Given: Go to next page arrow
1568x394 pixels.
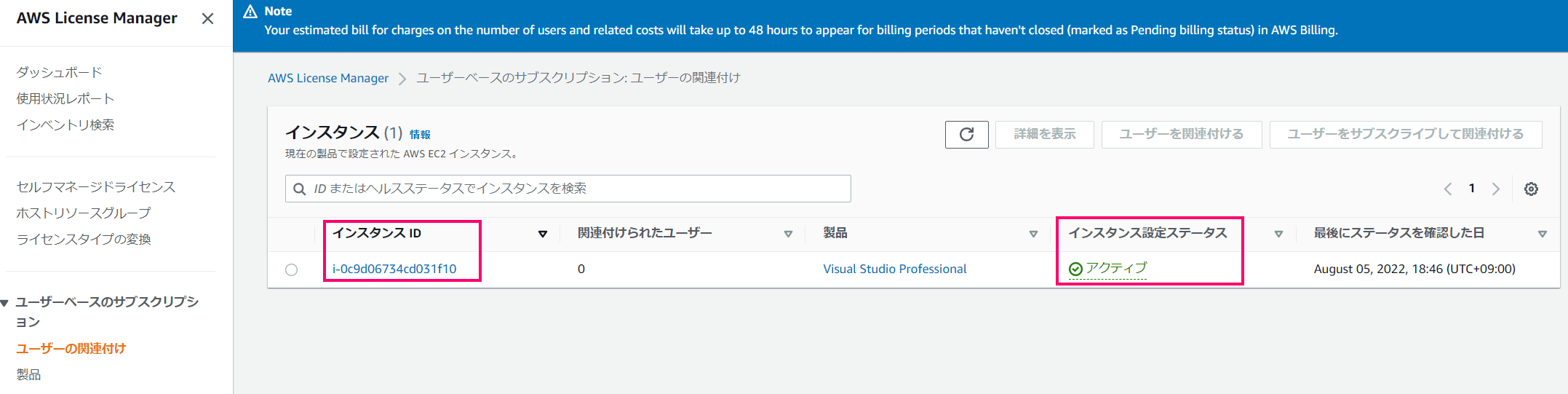Looking at the screenshot, I should coord(1496,189).
